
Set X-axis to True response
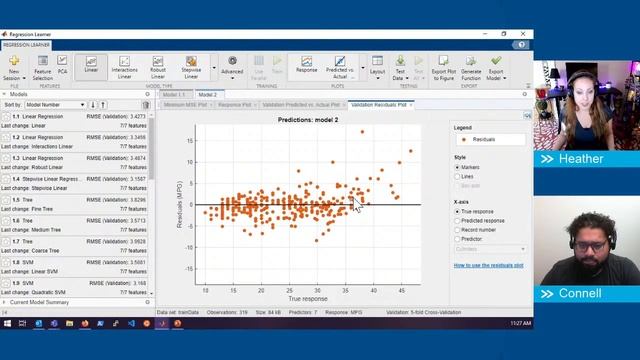[457, 211]
